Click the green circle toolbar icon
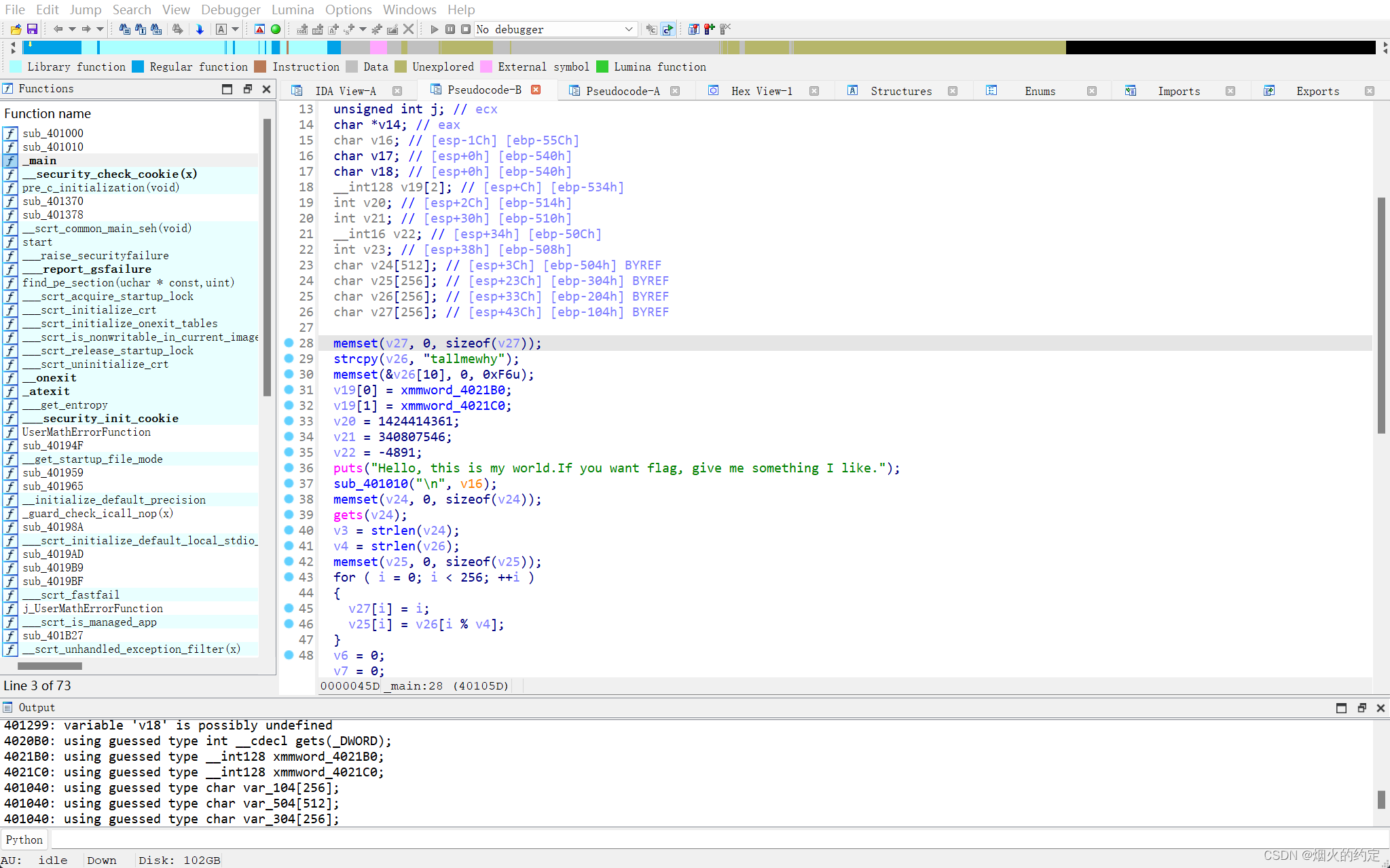This screenshot has height=868, width=1390. [276, 29]
